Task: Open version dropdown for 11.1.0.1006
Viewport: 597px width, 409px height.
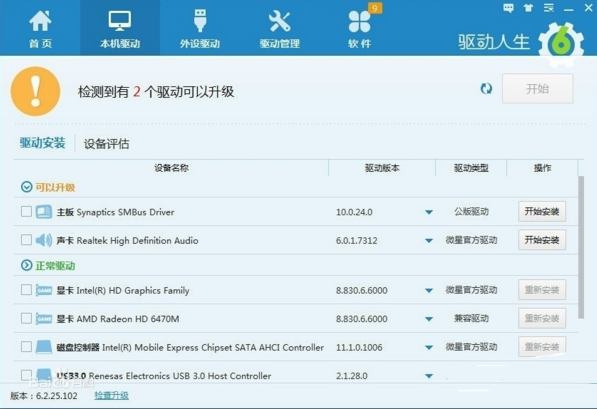Action: click(x=429, y=347)
